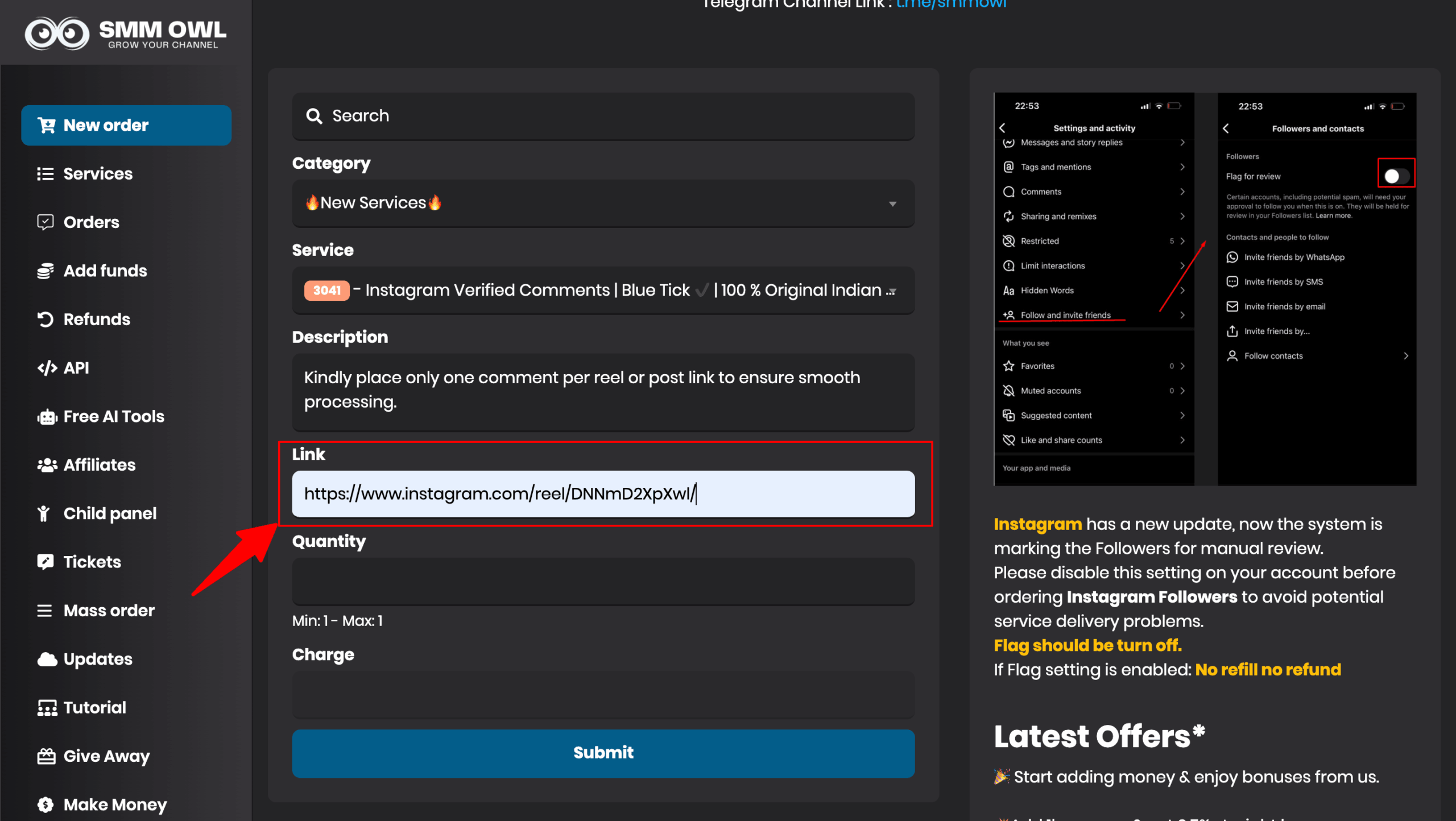The height and width of the screenshot is (821, 1456).
Task: Click the Refunds arrow icon
Action: click(x=45, y=320)
